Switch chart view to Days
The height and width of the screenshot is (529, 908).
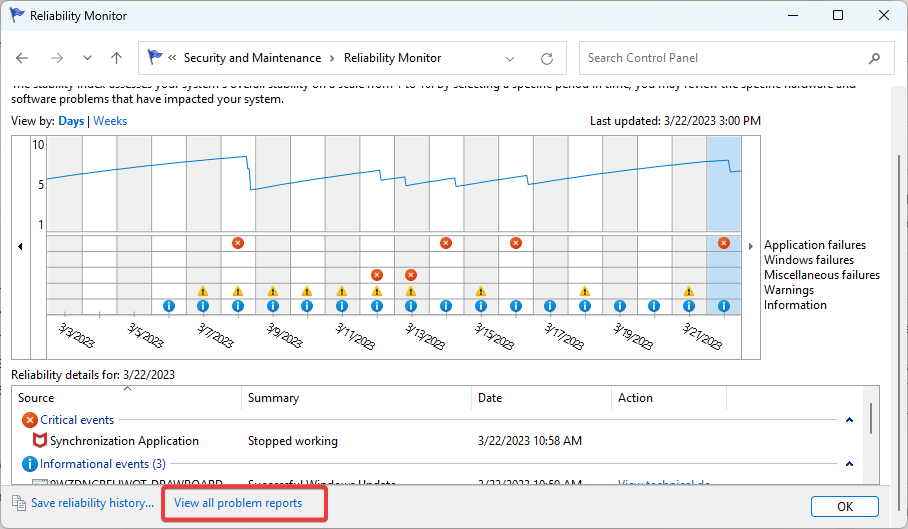coord(71,121)
